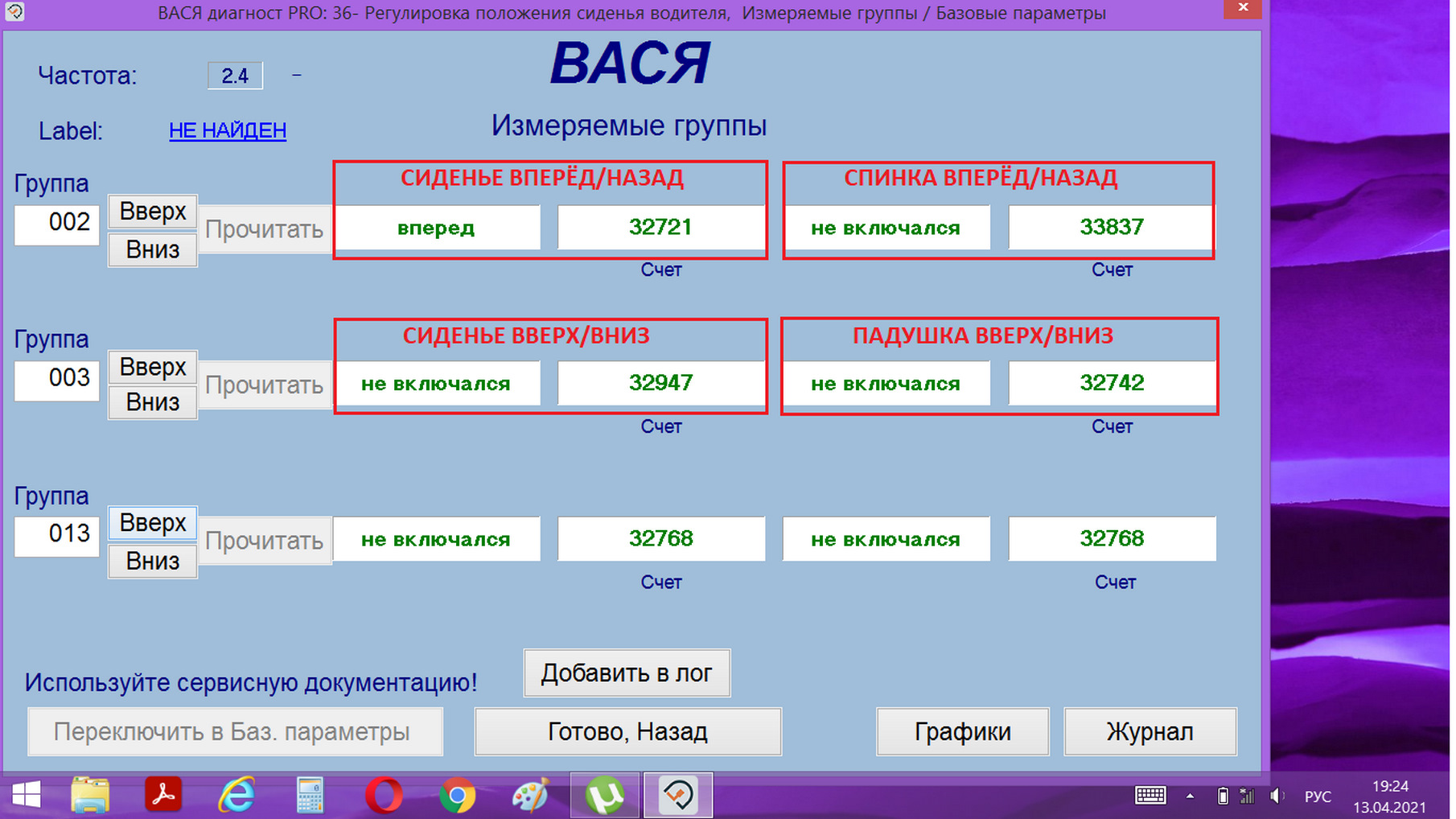Viewport: 1456px width, 819px height.
Task: Switch to the uTorrent taskbar window
Action: (605, 796)
